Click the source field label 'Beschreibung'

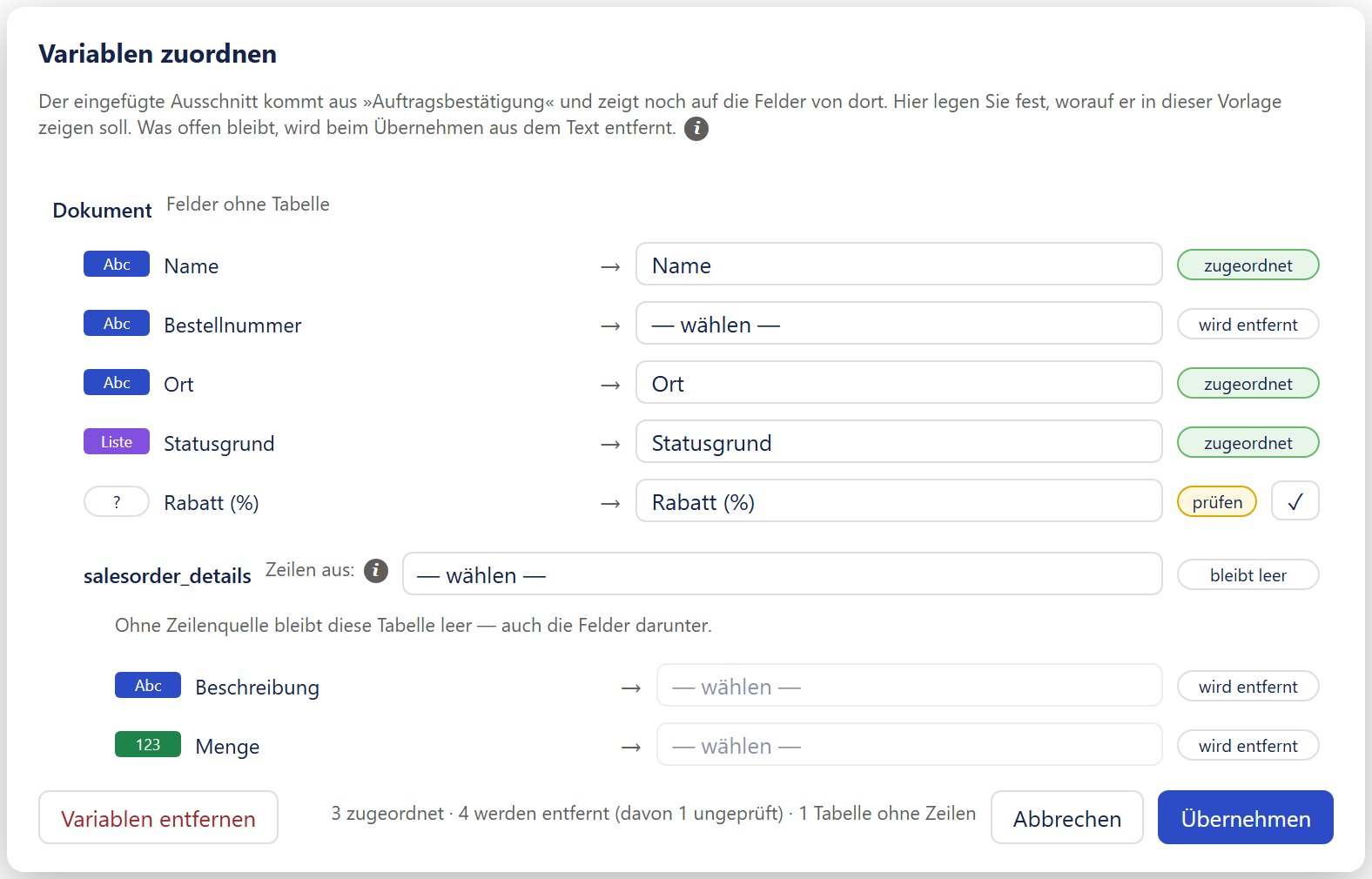pos(257,688)
